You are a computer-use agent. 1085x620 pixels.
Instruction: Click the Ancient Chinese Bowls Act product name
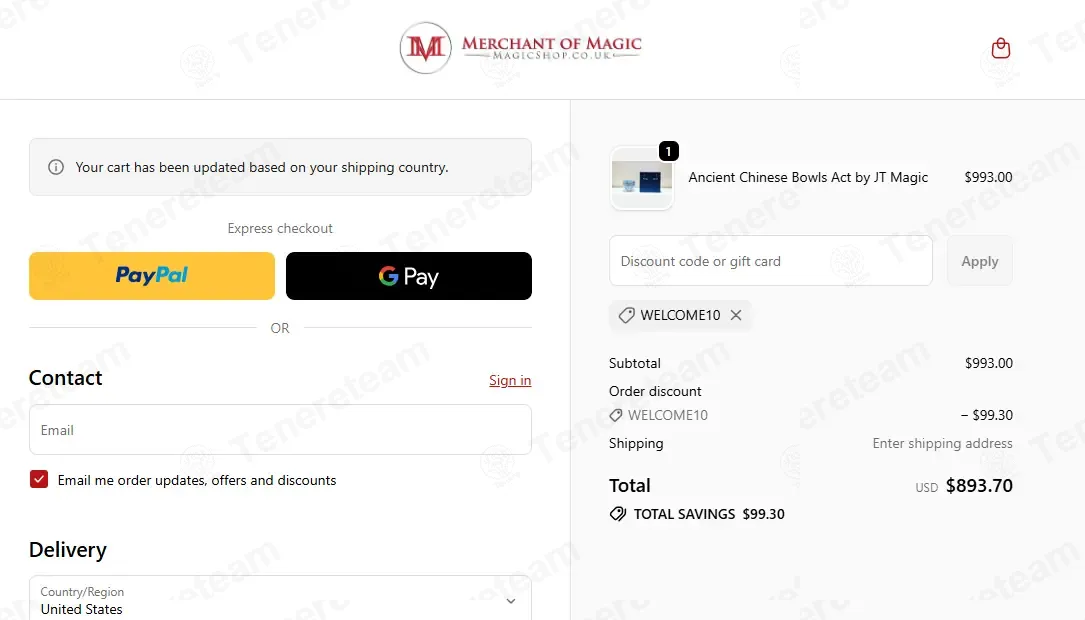(808, 177)
